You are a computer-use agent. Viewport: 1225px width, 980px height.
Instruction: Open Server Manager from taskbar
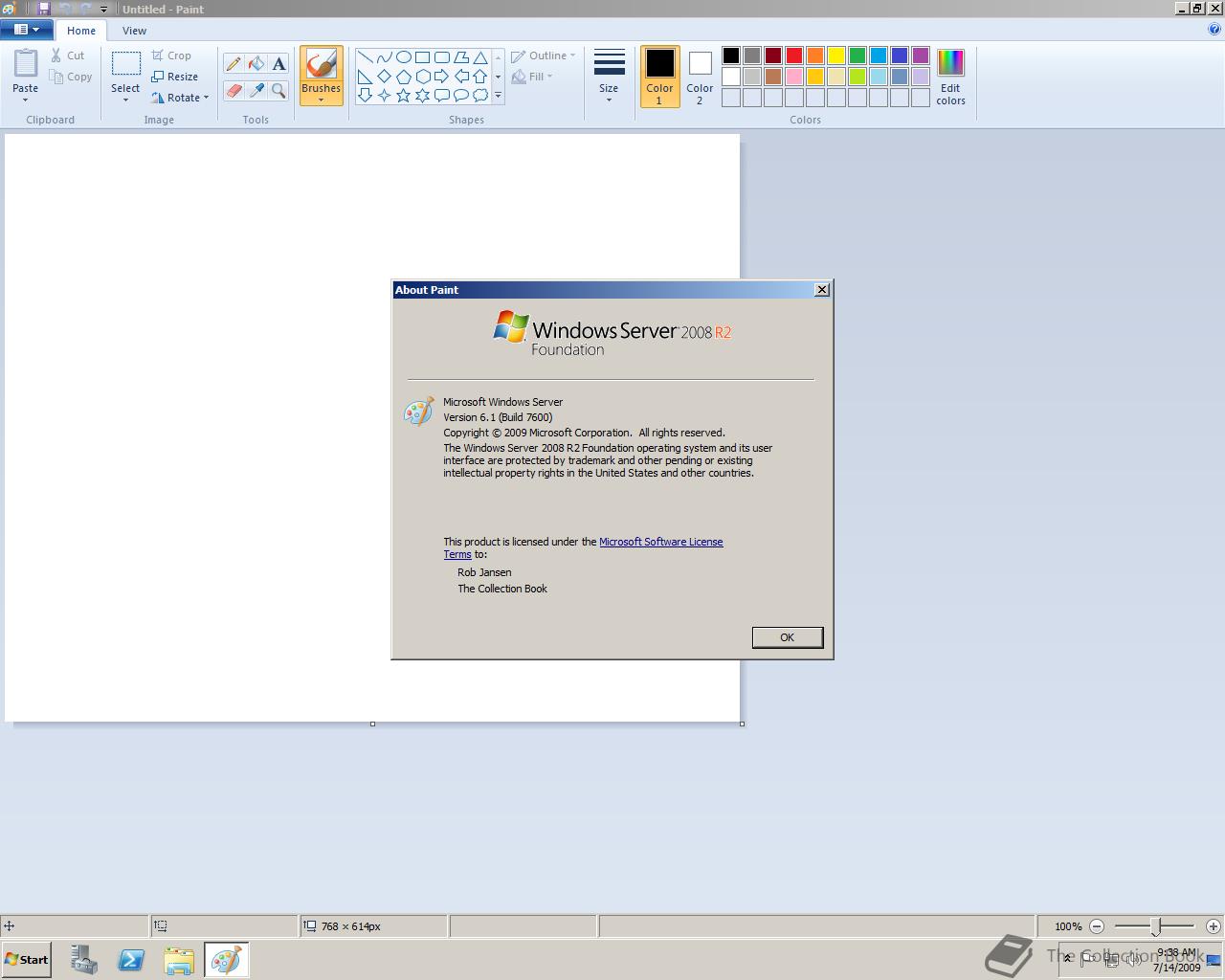[83, 960]
